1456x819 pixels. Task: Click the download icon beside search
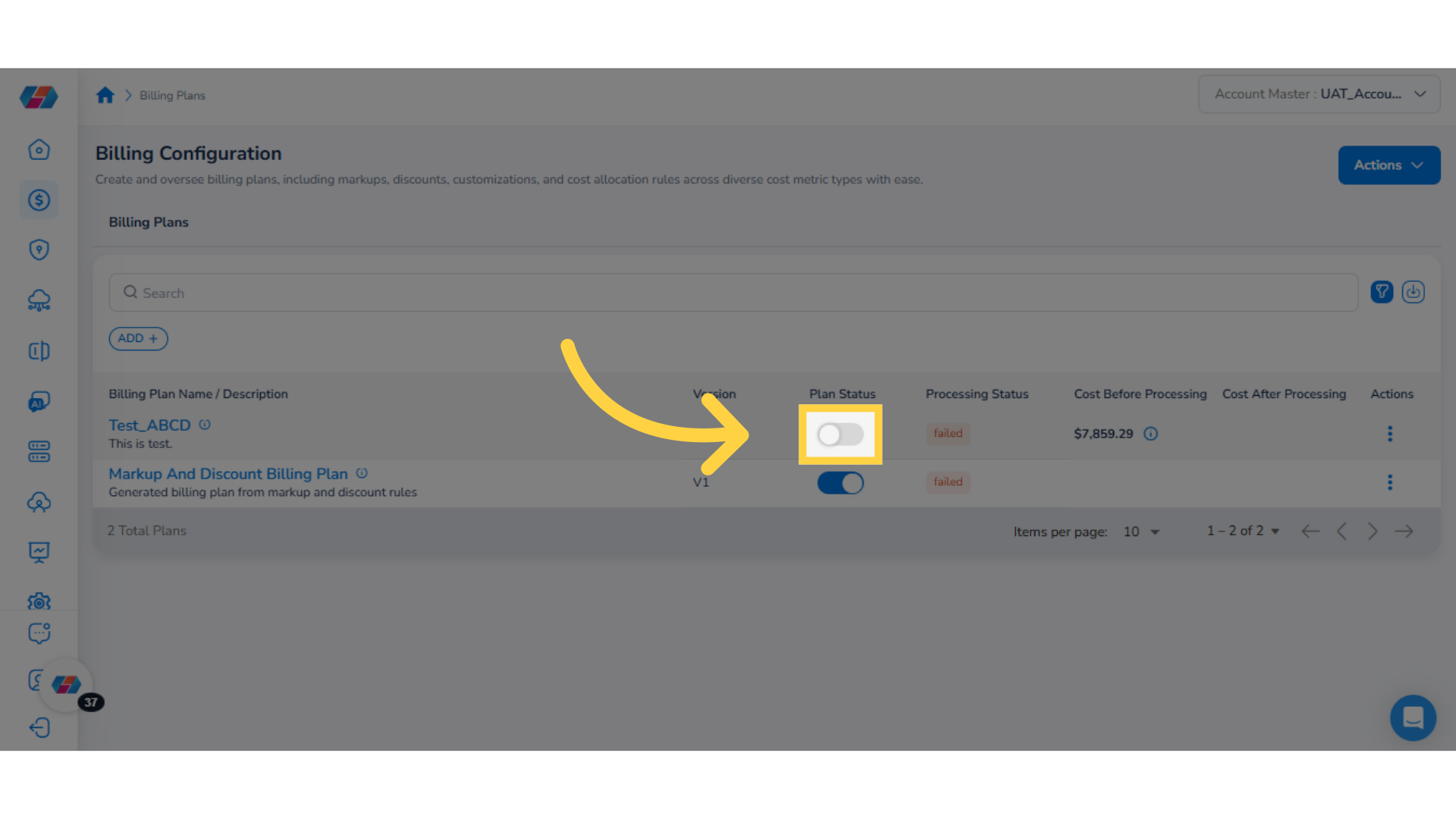tap(1413, 292)
